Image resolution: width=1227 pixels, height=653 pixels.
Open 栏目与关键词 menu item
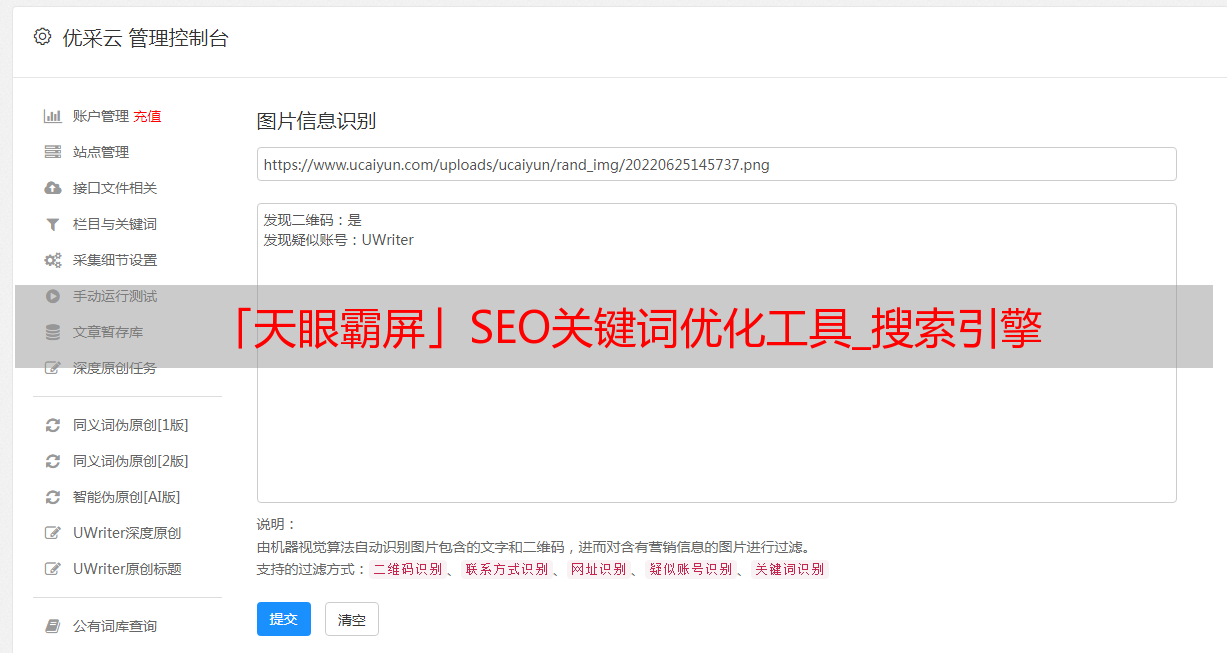[115, 224]
